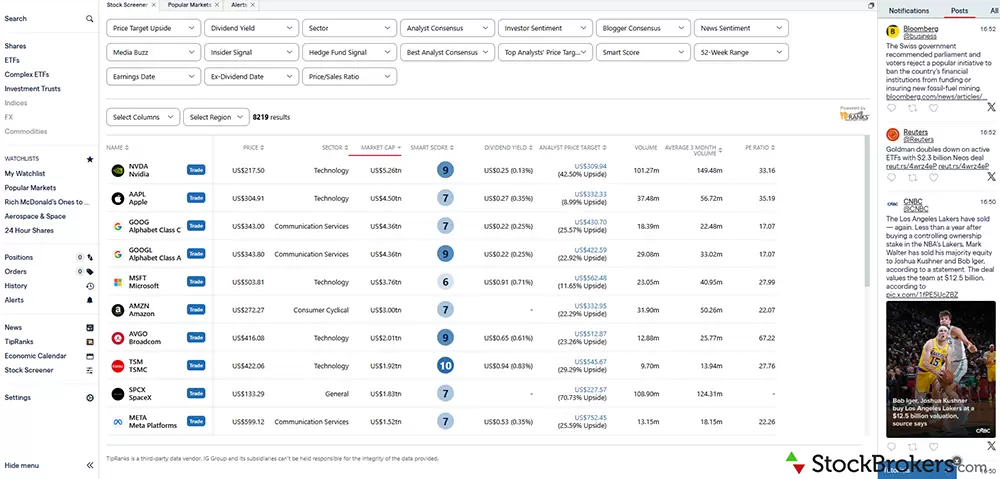Open the Smart Score filter dropdown
The width and height of the screenshot is (1000, 479).
(x=643, y=52)
